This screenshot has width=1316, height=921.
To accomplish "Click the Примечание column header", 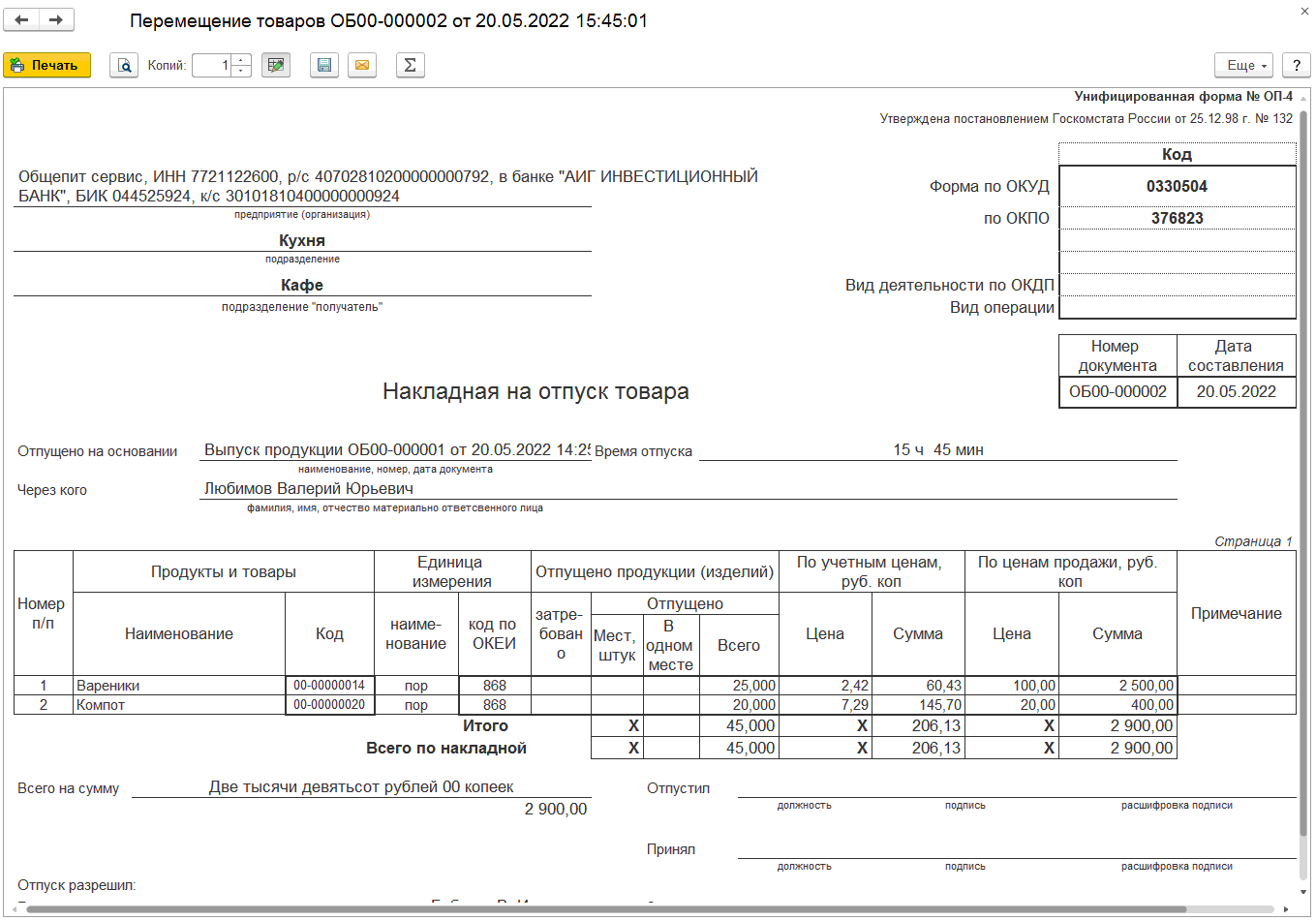I will click(x=1236, y=613).
